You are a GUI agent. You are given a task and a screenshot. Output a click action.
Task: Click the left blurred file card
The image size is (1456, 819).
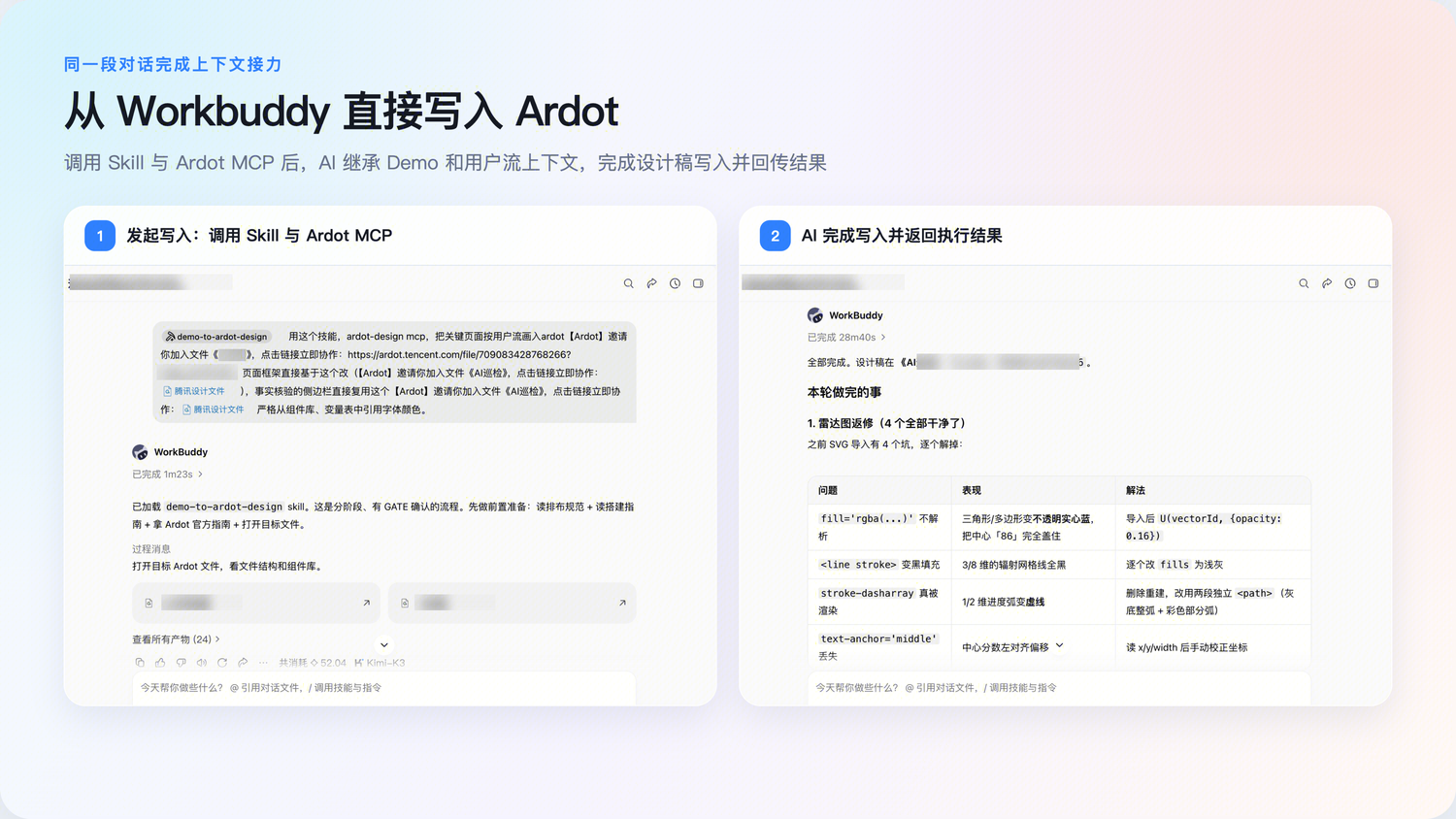[x=256, y=603]
